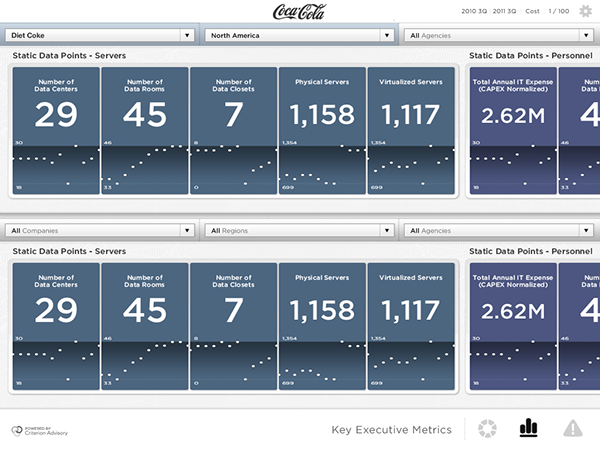Image resolution: width=600 pixels, height=450 pixels.
Task: Select top Number of Data Rooms card
Action: (145, 131)
